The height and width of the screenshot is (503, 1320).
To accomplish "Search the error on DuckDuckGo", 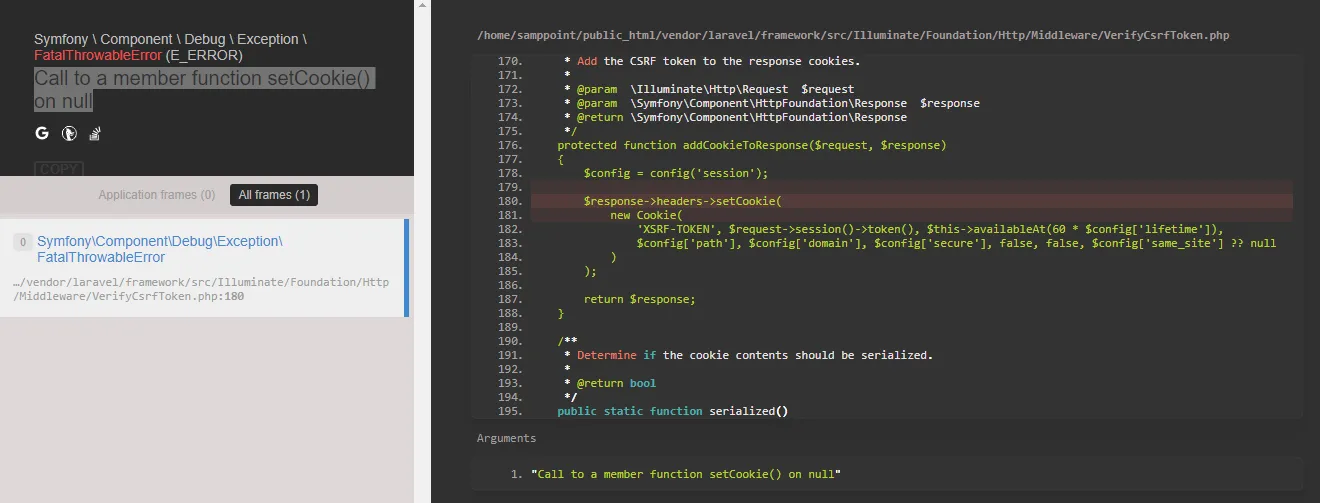I will 69,133.
